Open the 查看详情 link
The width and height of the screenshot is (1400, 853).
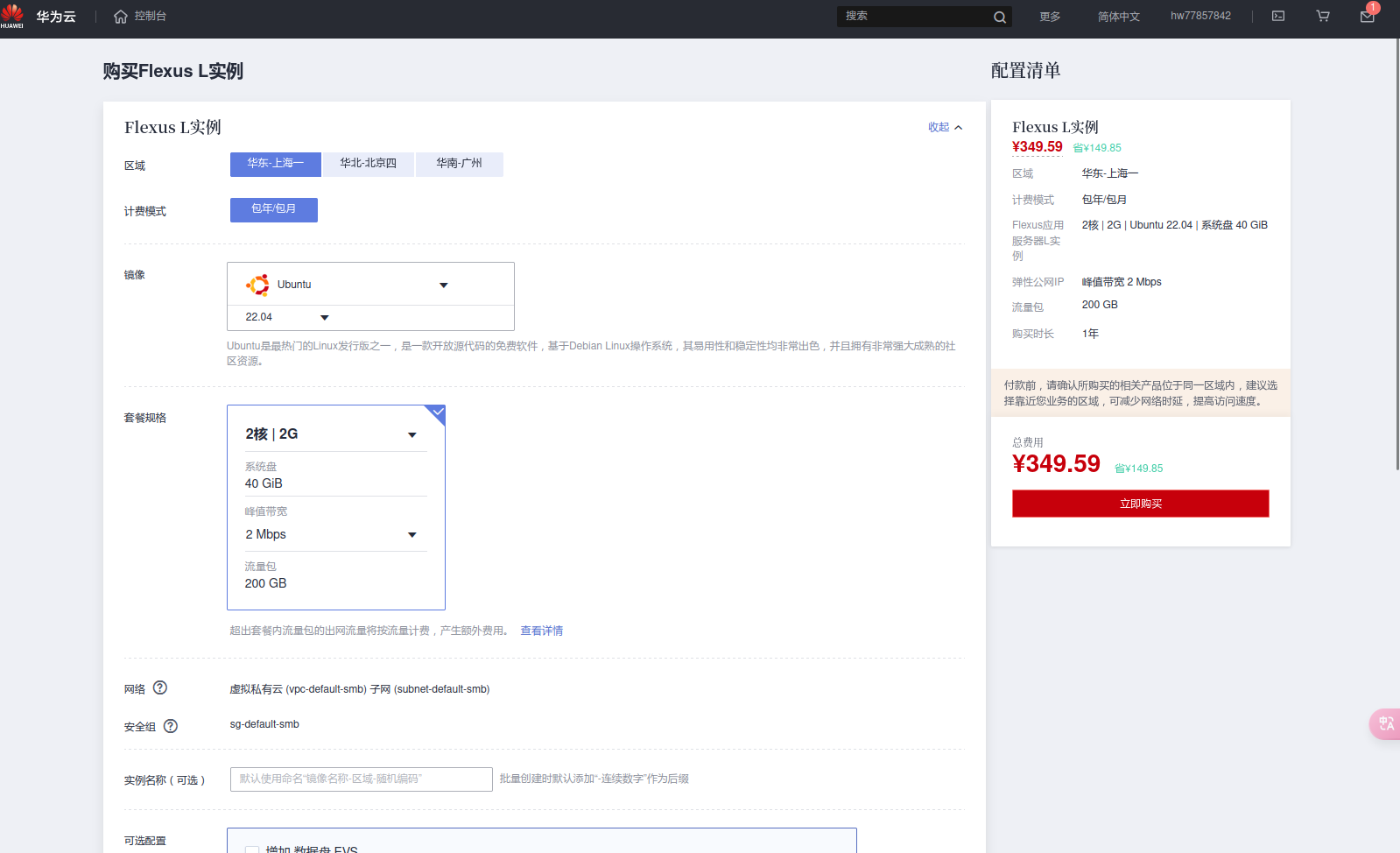coord(541,631)
